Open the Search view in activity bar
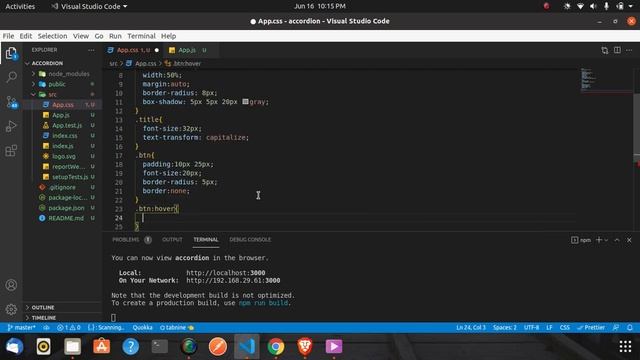 coord(11,77)
